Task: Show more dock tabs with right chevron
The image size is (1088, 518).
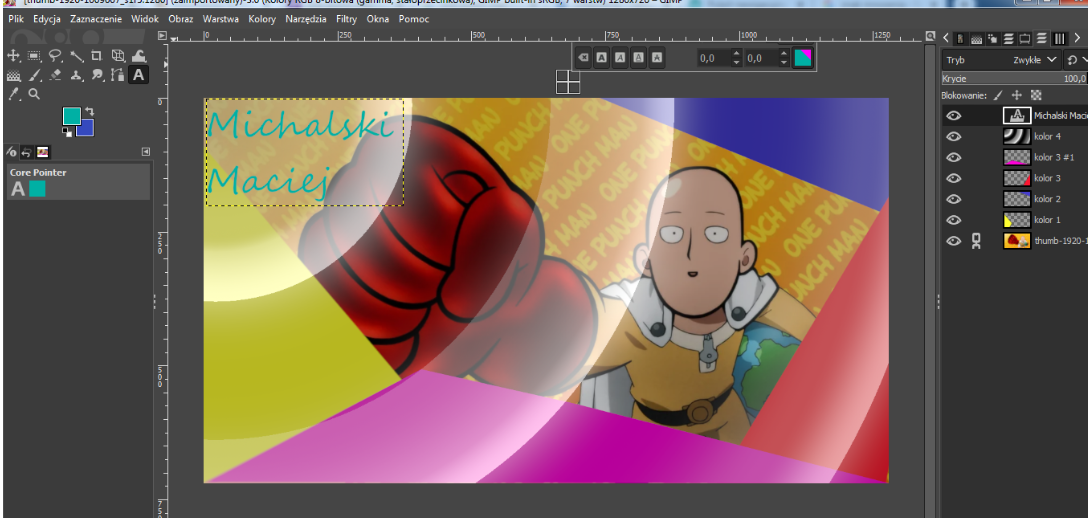Action: (1077, 38)
